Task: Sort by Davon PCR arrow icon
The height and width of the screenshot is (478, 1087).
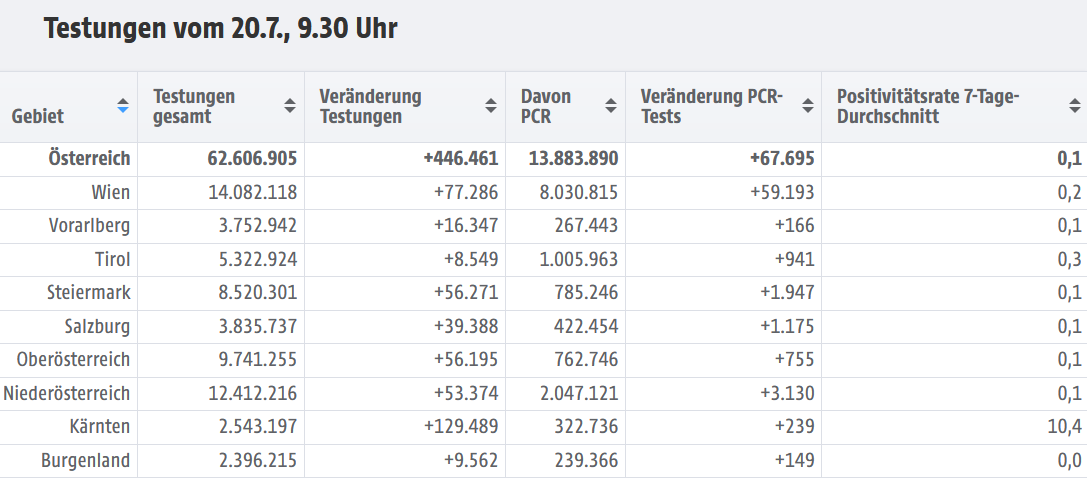Action: pos(611,106)
